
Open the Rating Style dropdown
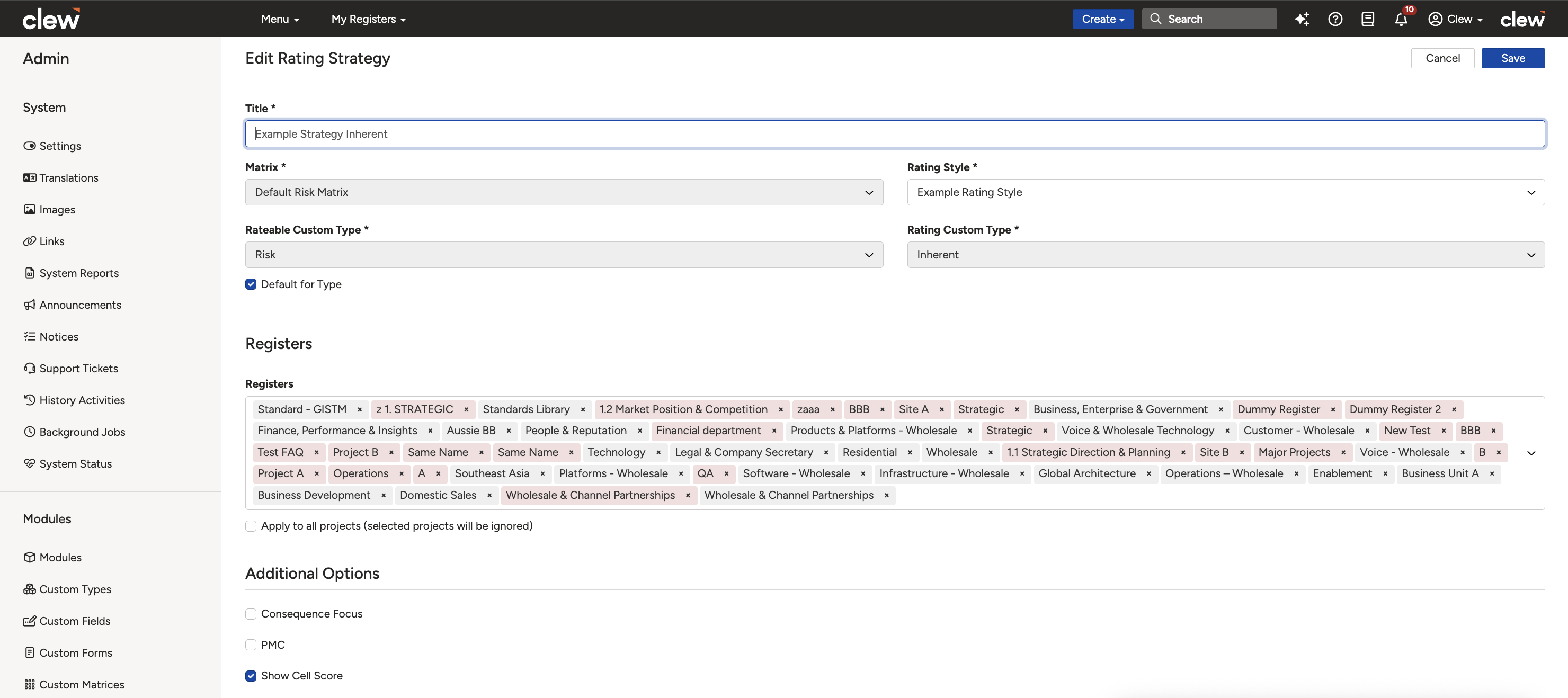(1225, 192)
